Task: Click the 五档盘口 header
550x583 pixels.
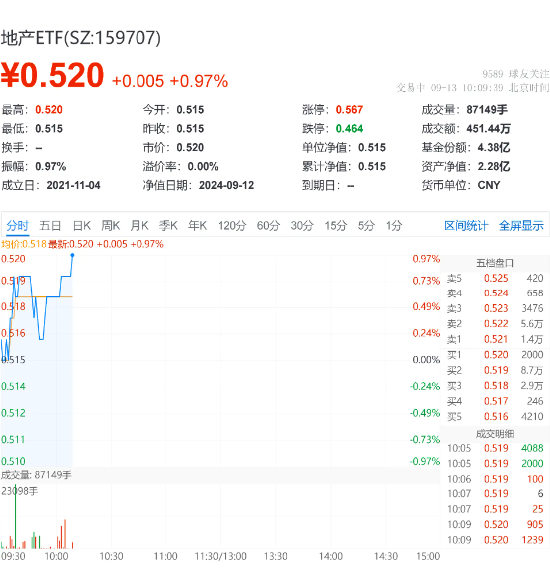Action: tap(495, 263)
